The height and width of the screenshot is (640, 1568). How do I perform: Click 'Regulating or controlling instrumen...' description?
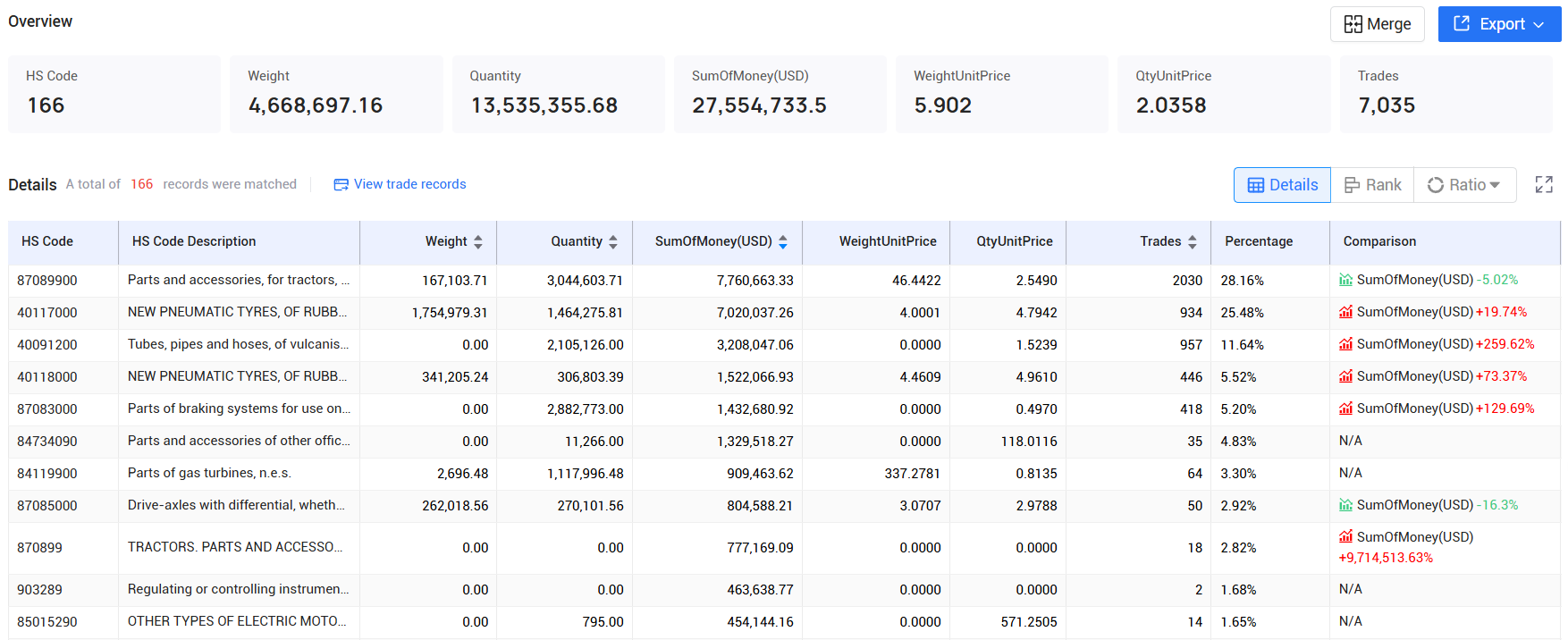pyautogui.click(x=239, y=589)
